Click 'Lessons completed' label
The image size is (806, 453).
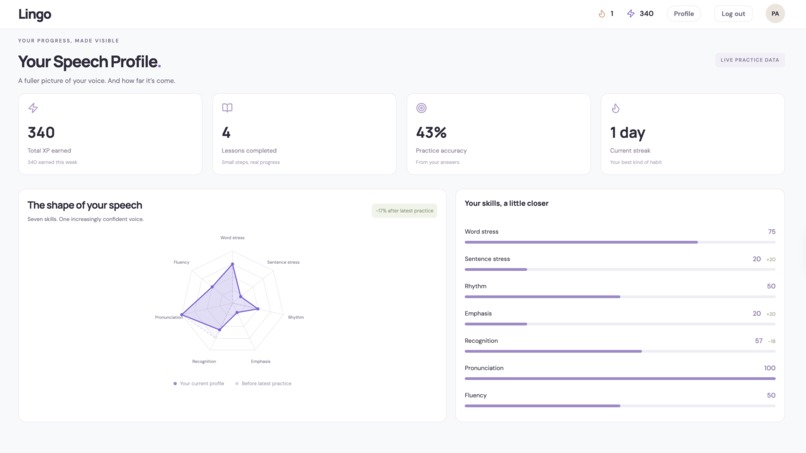249,151
